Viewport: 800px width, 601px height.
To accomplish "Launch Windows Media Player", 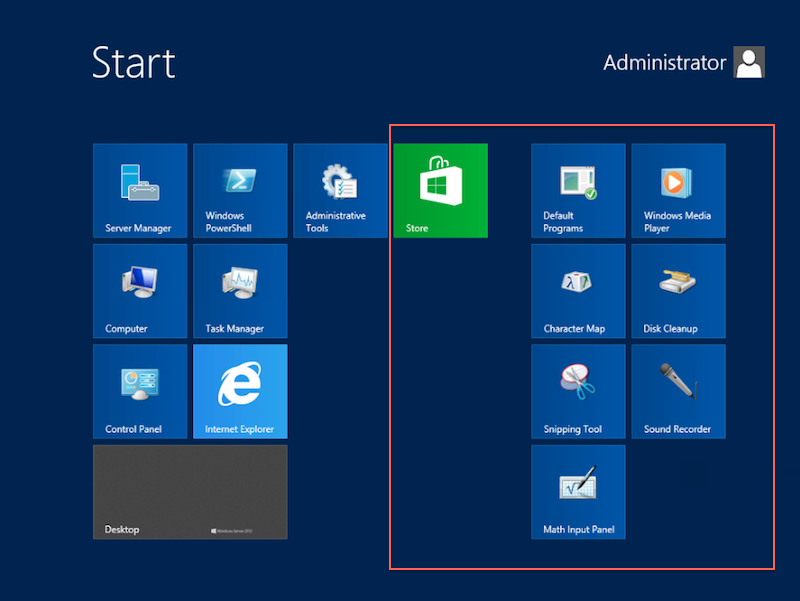I will (678, 190).
